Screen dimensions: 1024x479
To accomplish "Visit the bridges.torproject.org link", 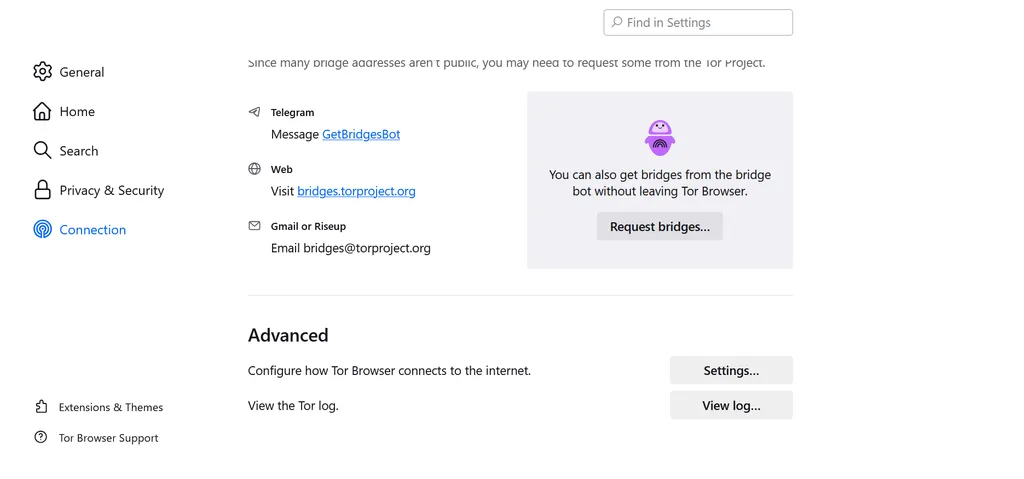I will (x=357, y=191).
